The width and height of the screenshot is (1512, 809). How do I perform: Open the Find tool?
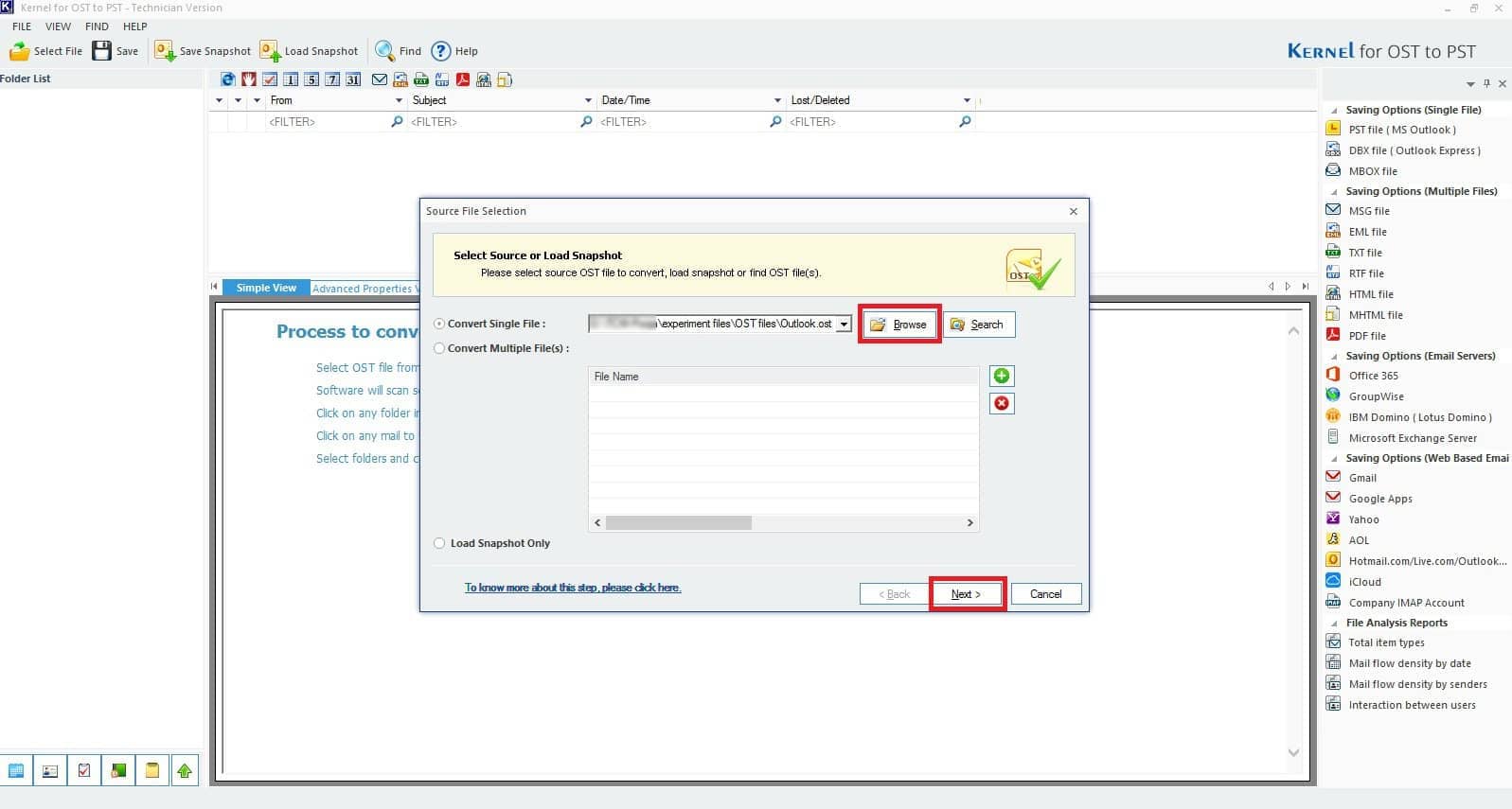click(x=398, y=51)
